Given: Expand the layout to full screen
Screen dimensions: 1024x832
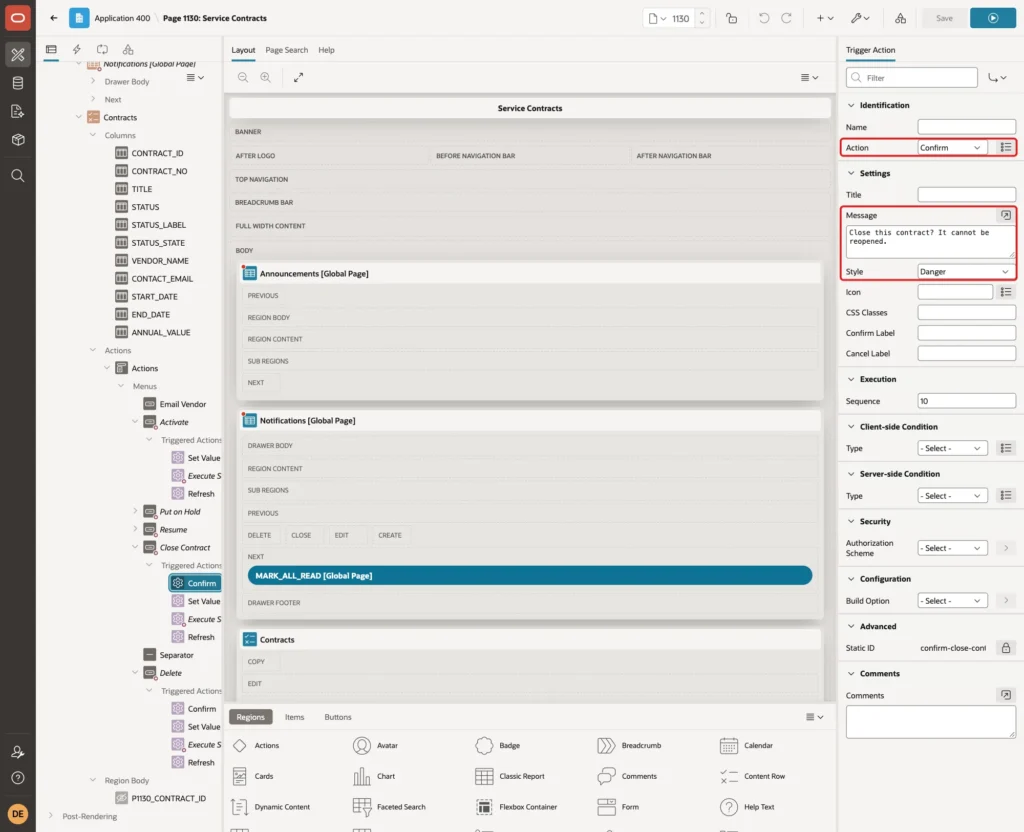Looking at the screenshot, I should coord(298,77).
